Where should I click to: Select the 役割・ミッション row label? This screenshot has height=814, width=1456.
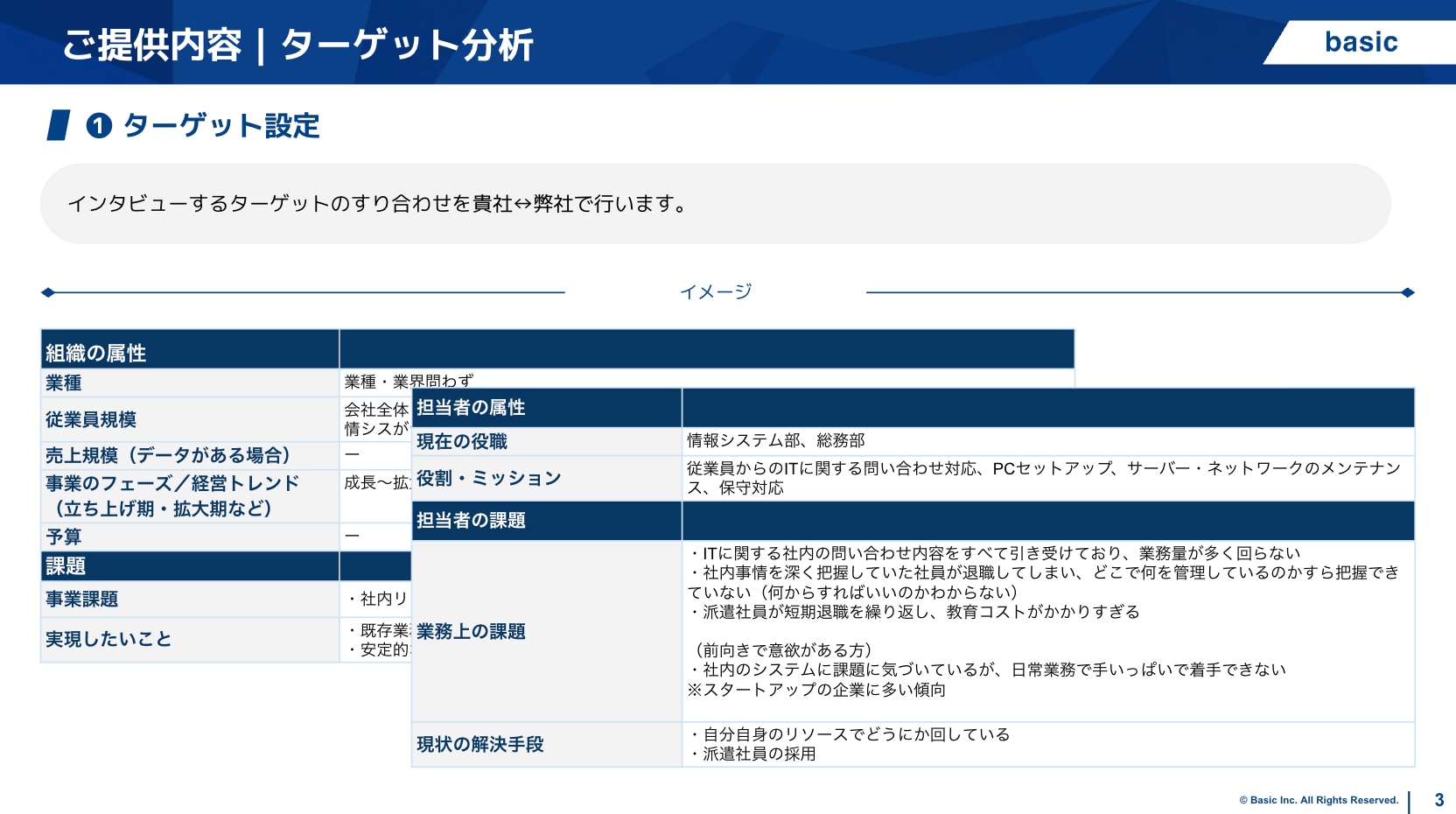[488, 478]
